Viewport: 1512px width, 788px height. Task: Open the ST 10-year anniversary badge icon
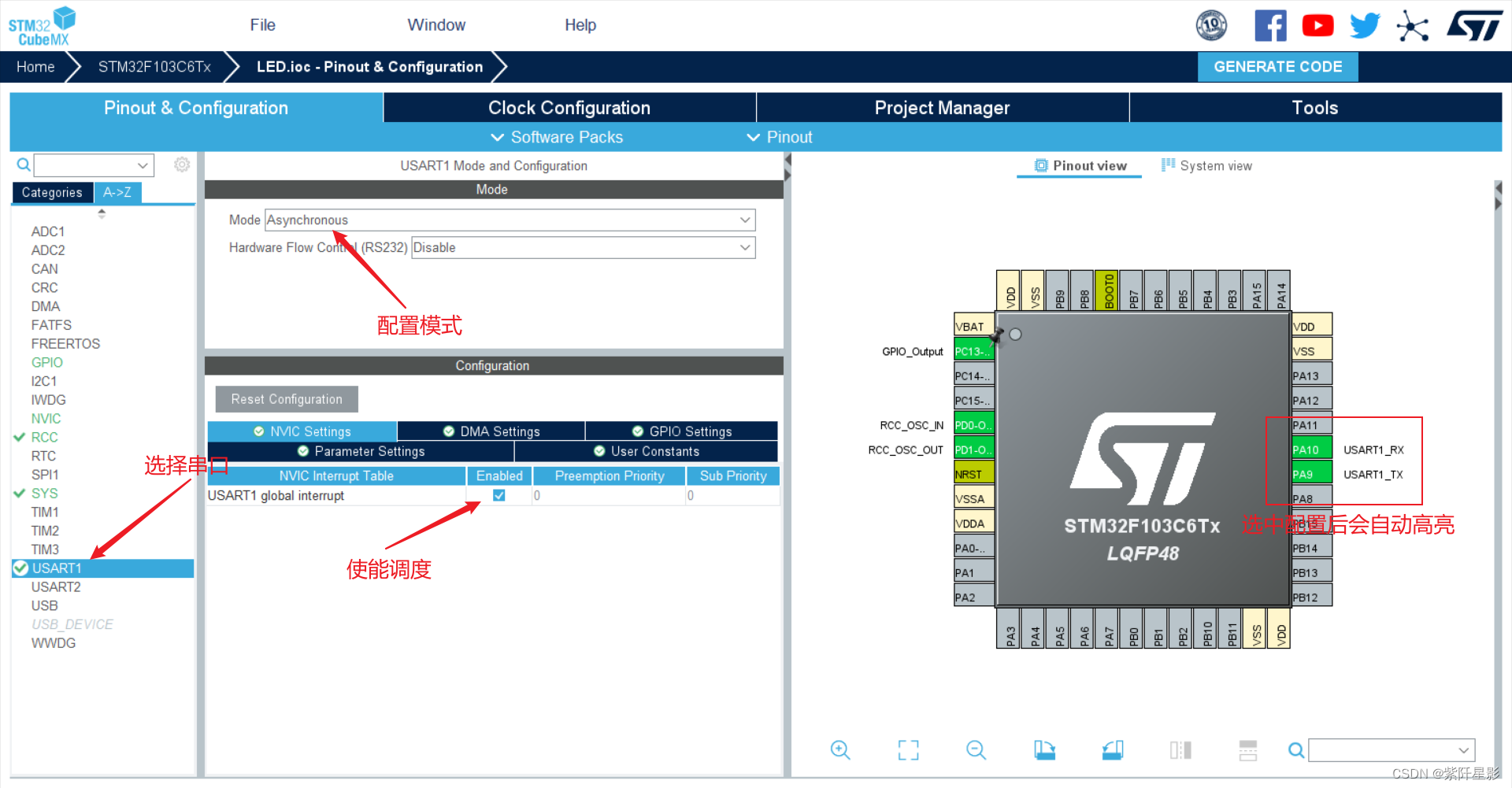(1211, 25)
